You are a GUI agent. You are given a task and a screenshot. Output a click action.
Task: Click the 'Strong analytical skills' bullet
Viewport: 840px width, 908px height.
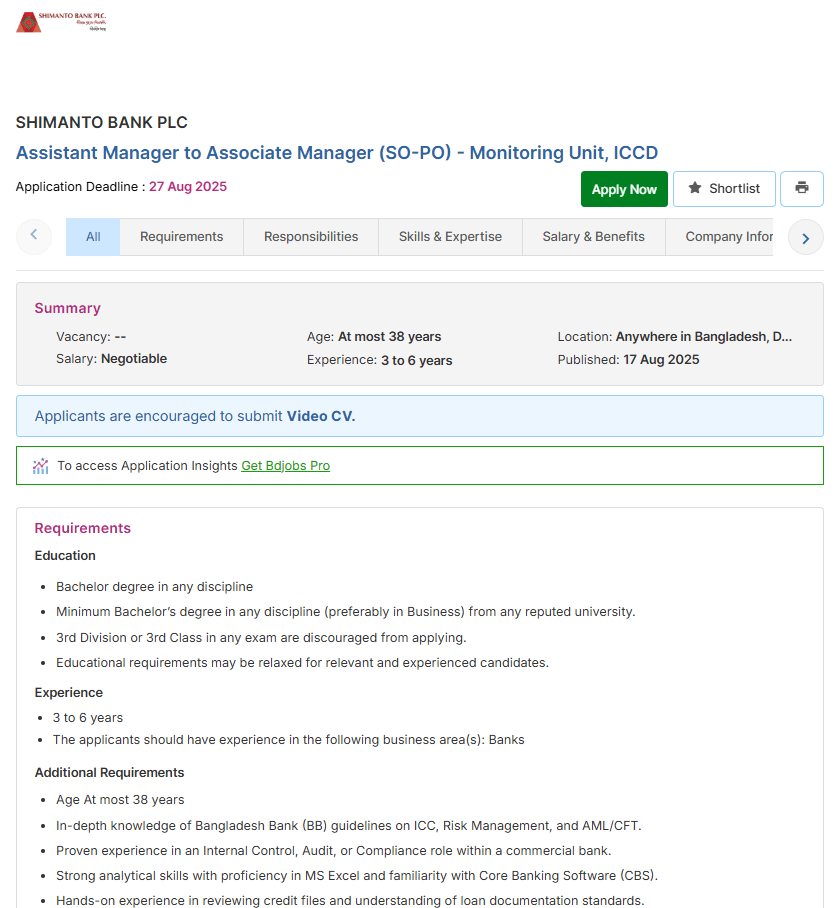(357, 876)
